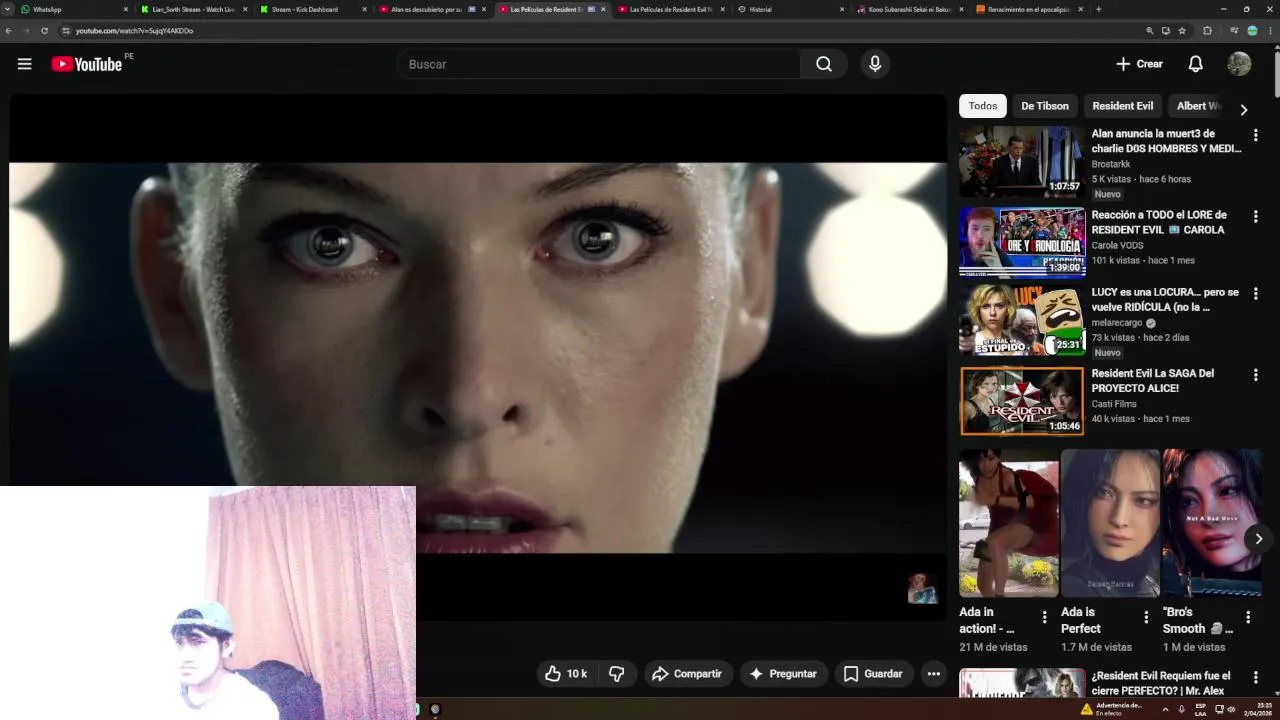Dislike the video with thumbs-down
This screenshot has width=1280, height=720.
point(617,674)
